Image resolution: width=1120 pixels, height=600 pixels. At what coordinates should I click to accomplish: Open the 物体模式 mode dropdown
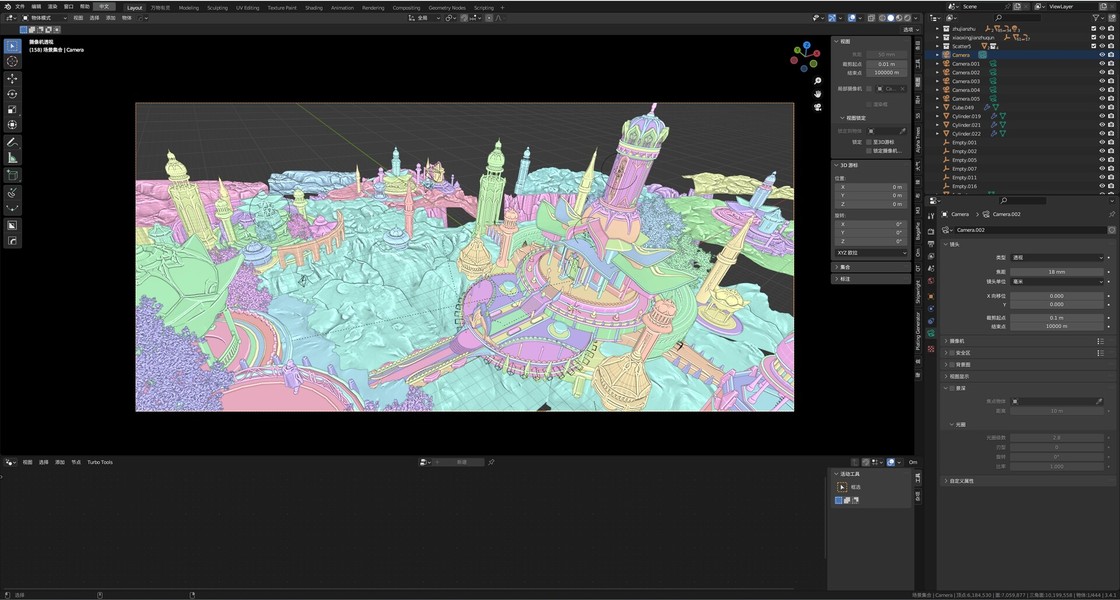click(42, 18)
